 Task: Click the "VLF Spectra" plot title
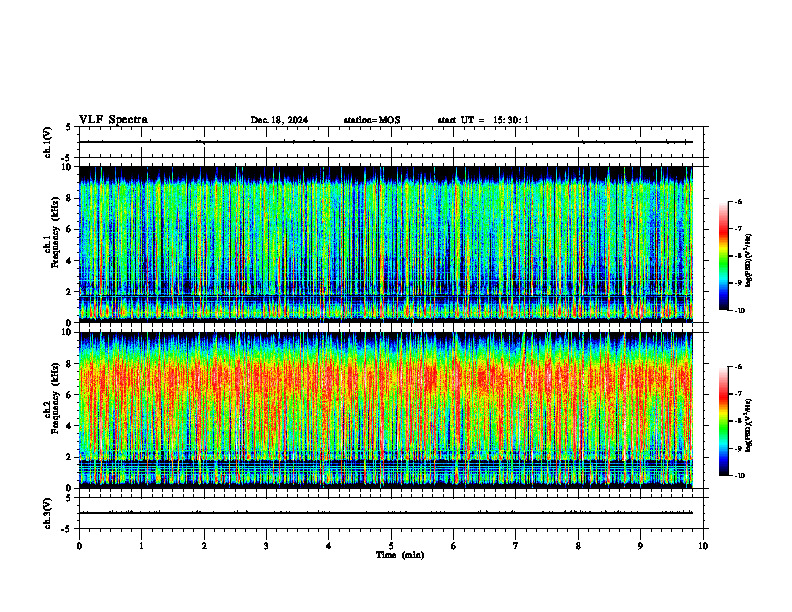113,120
